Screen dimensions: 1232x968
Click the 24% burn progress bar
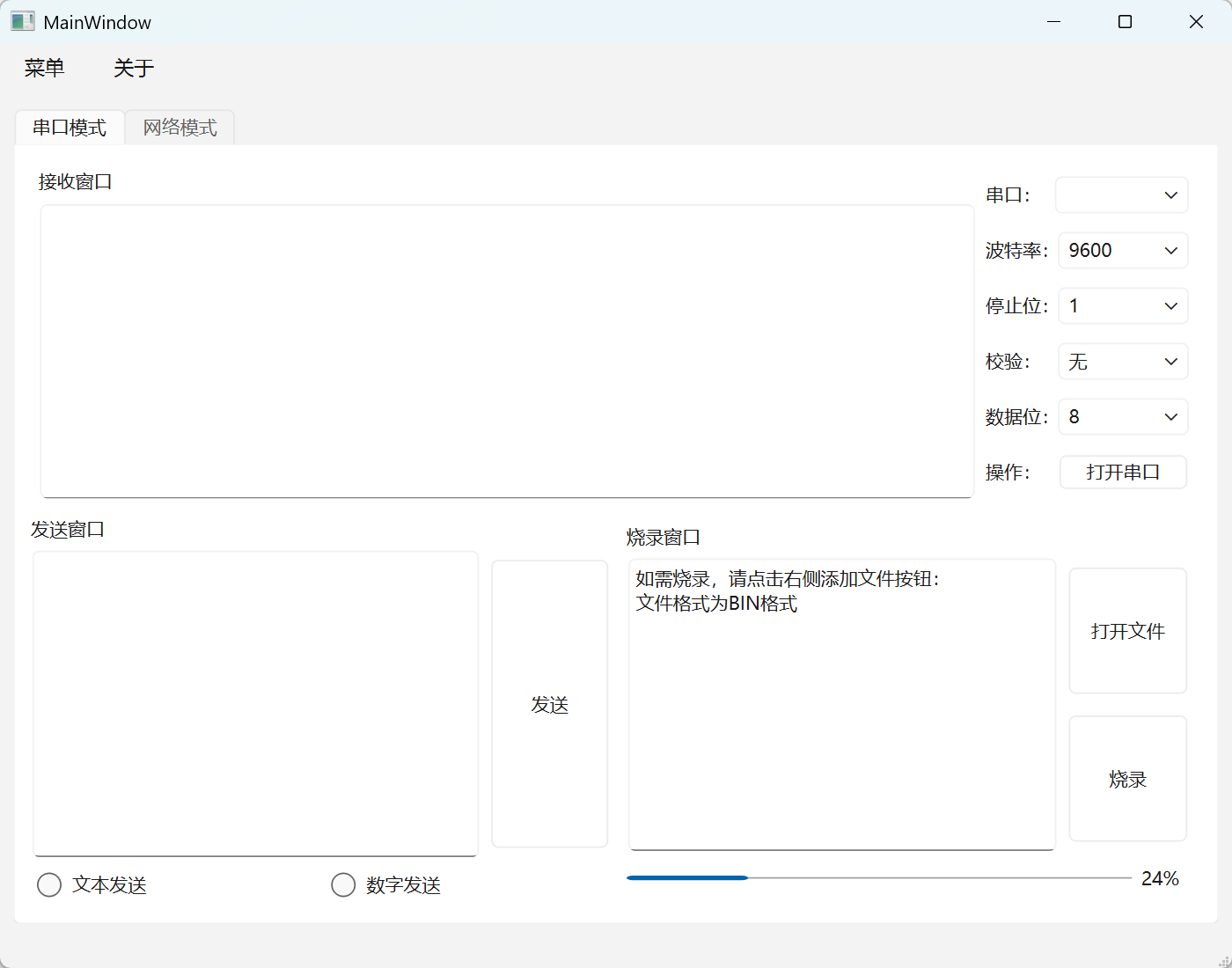878,878
